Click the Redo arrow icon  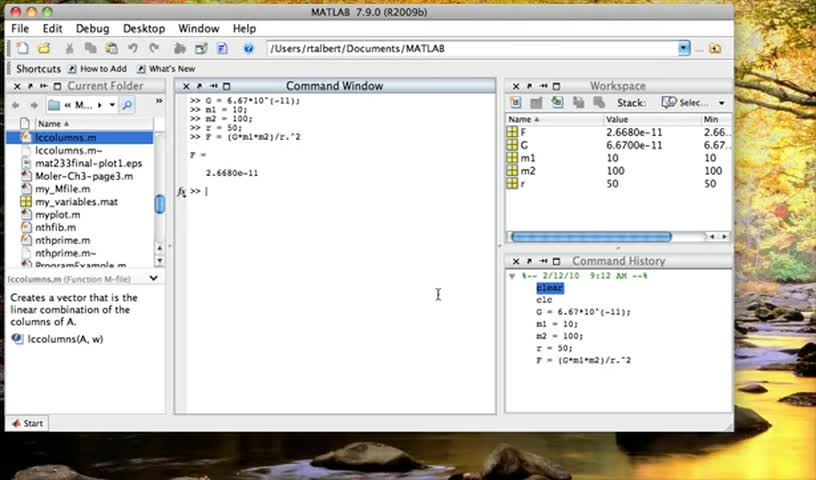[154, 48]
